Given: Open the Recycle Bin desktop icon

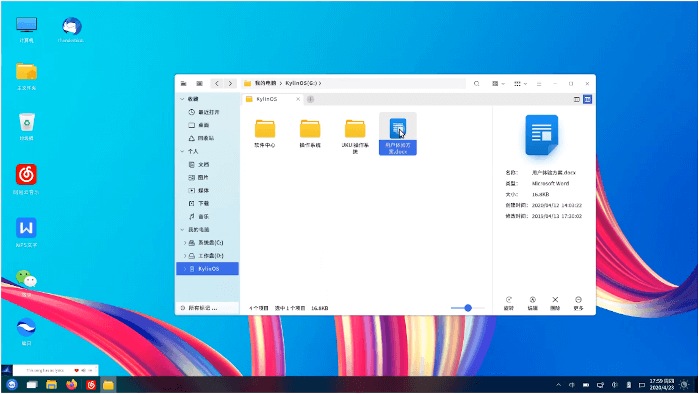Looking at the screenshot, I should [26, 126].
